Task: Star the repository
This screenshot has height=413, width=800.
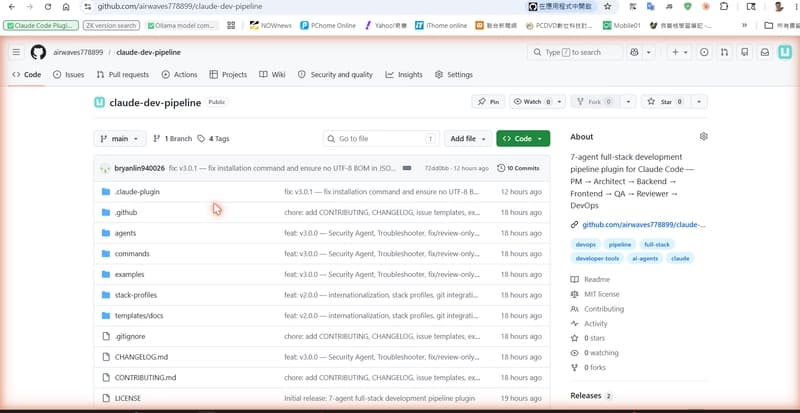Action: 665,102
